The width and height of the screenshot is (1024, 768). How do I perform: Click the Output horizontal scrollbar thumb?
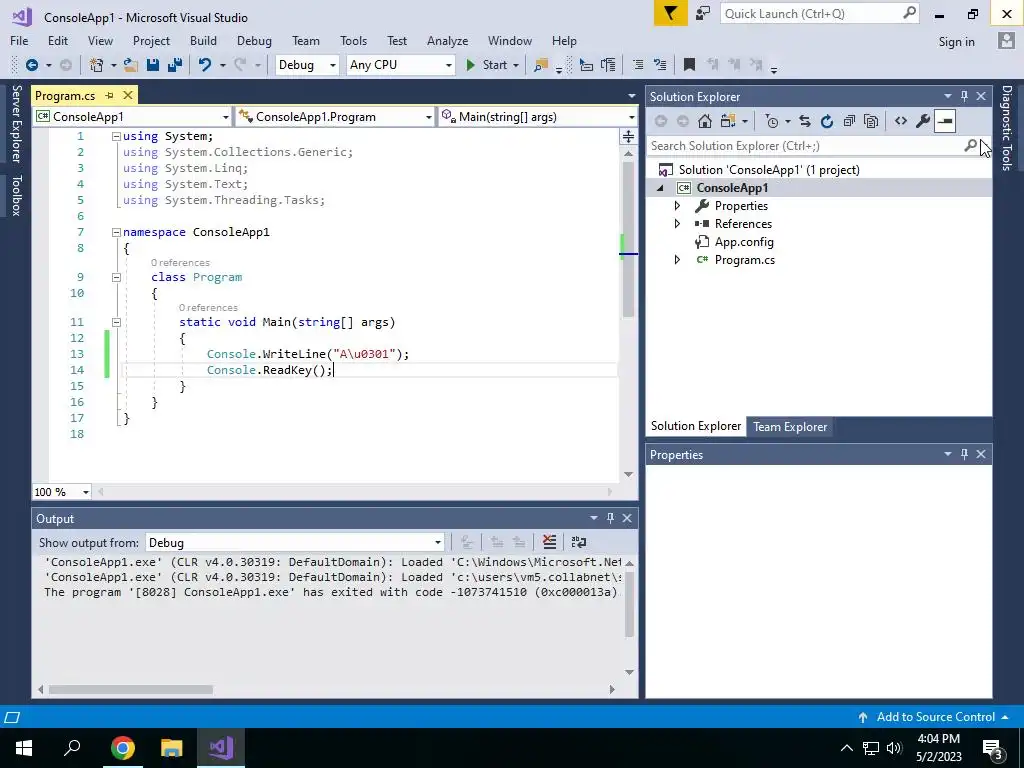click(x=131, y=690)
